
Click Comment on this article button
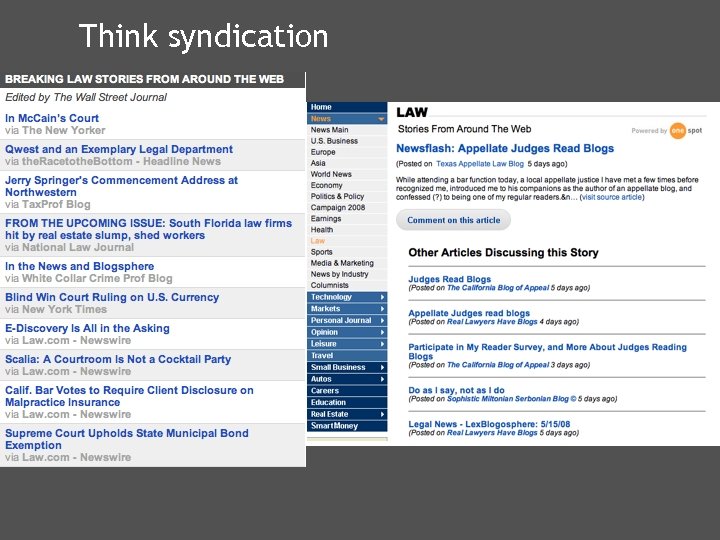tap(454, 220)
